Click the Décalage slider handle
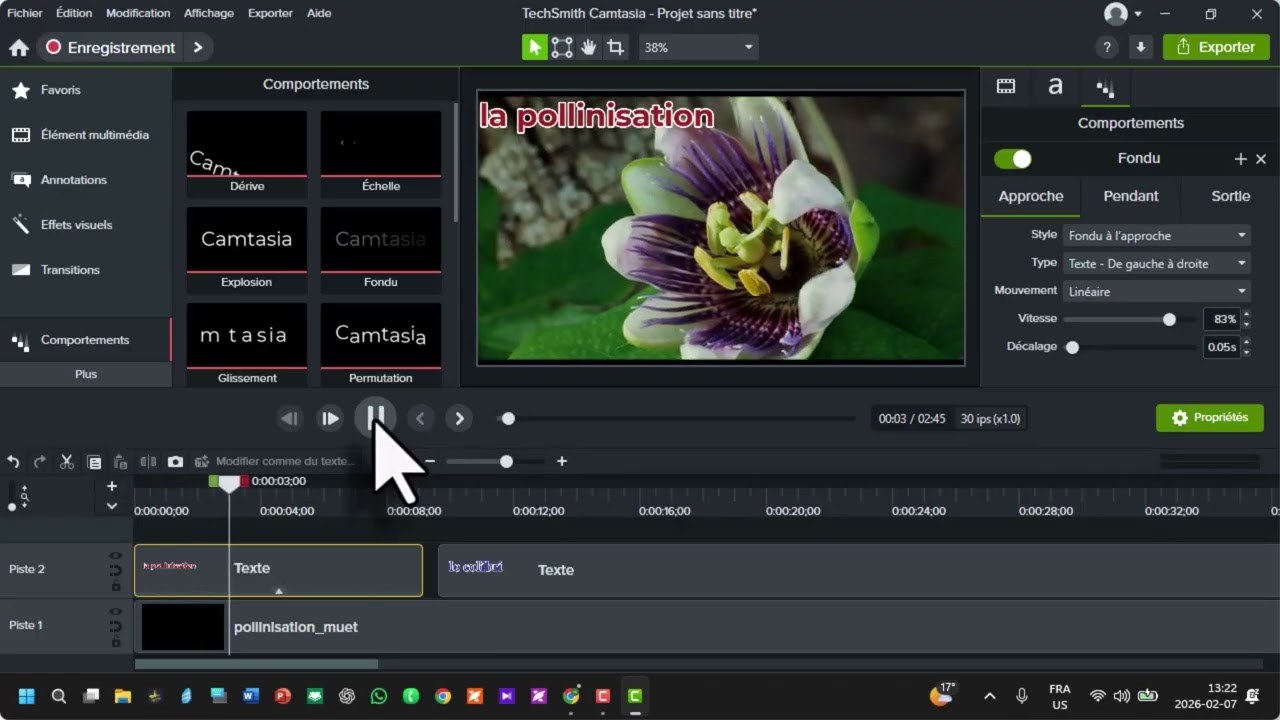The image size is (1280, 720). click(1072, 348)
